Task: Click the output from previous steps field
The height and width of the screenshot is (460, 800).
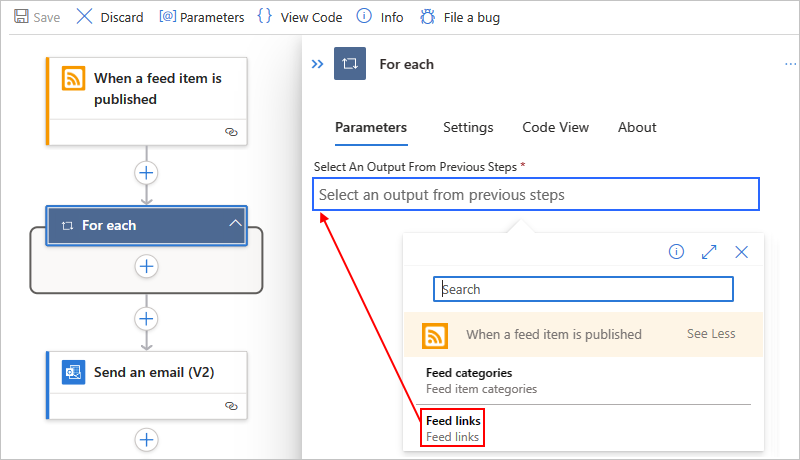Action: point(536,194)
